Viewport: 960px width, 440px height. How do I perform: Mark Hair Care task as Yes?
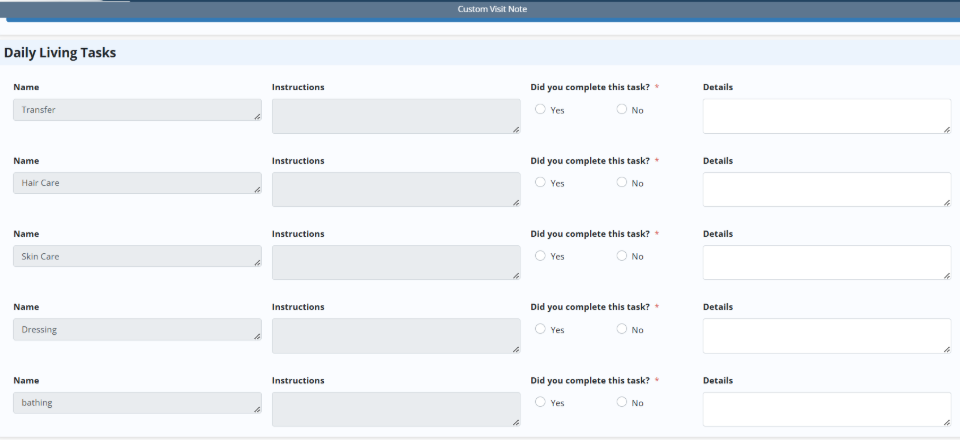(x=541, y=183)
